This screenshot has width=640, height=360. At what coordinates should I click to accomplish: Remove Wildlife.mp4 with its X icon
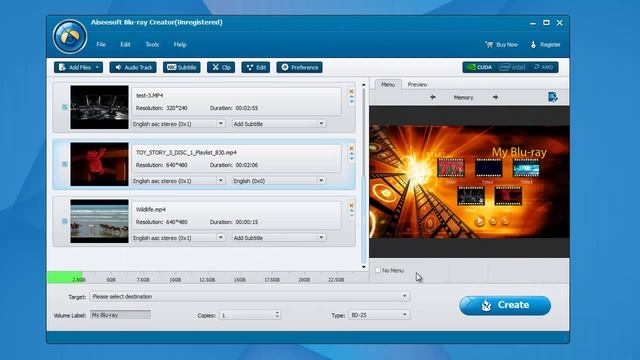pyautogui.click(x=351, y=206)
